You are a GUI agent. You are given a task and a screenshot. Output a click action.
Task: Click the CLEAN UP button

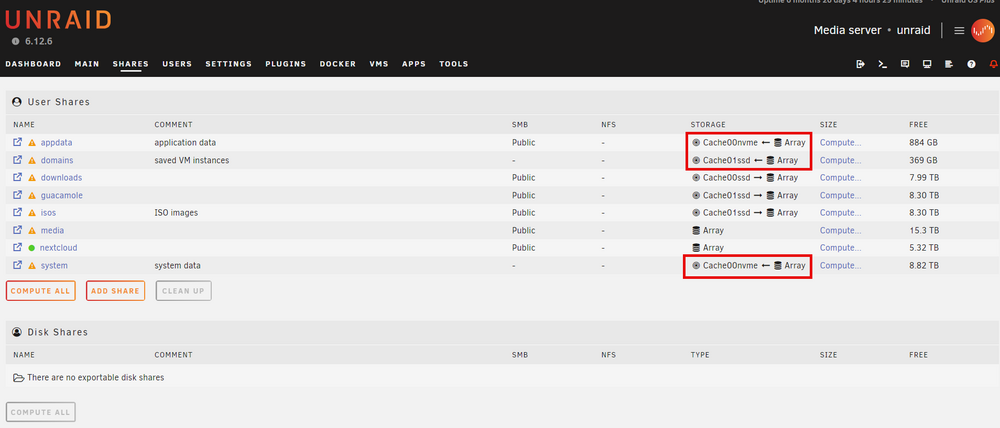(184, 291)
